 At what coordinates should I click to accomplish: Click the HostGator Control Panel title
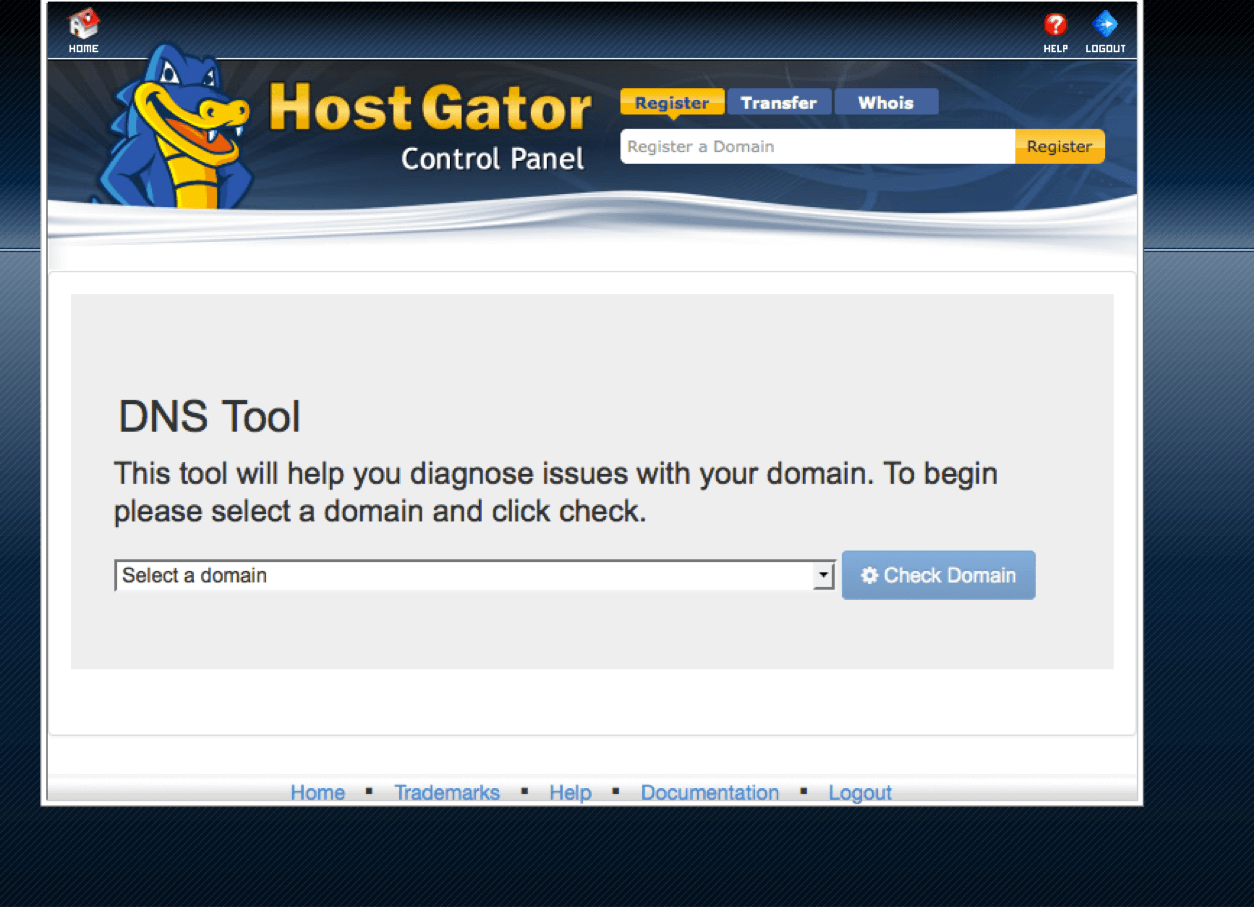click(431, 127)
